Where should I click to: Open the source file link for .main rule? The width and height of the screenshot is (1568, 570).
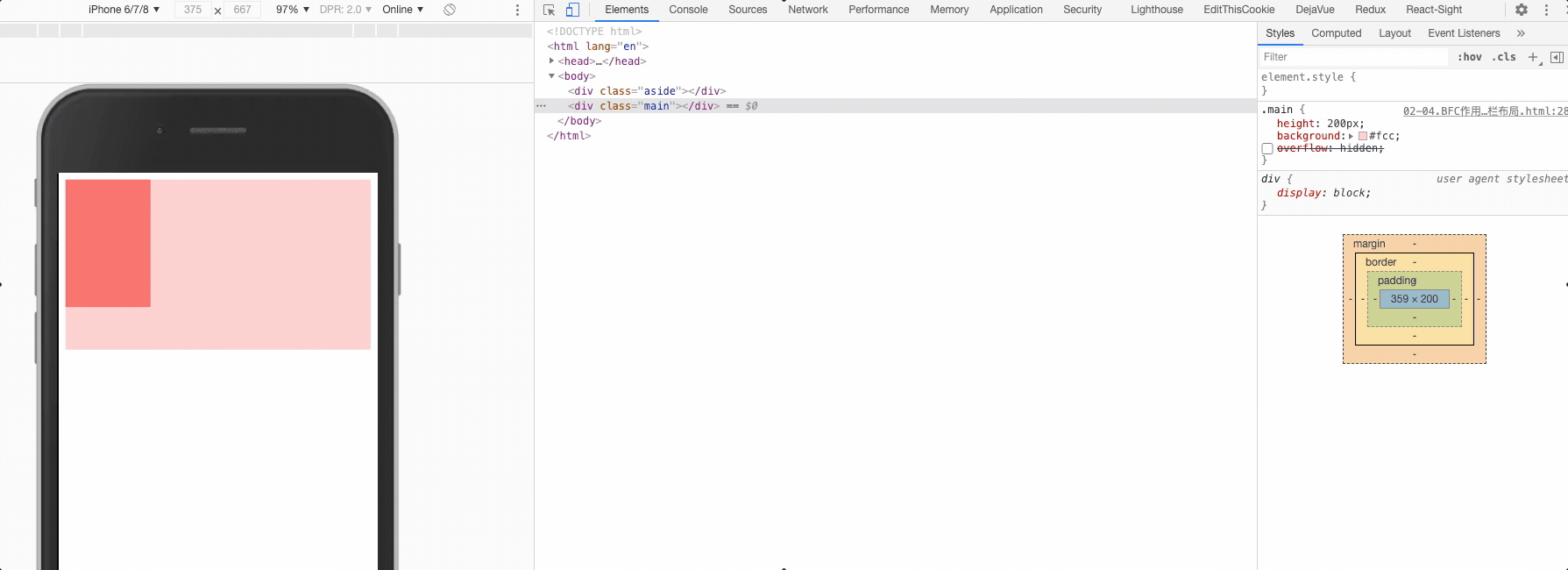(1485, 110)
